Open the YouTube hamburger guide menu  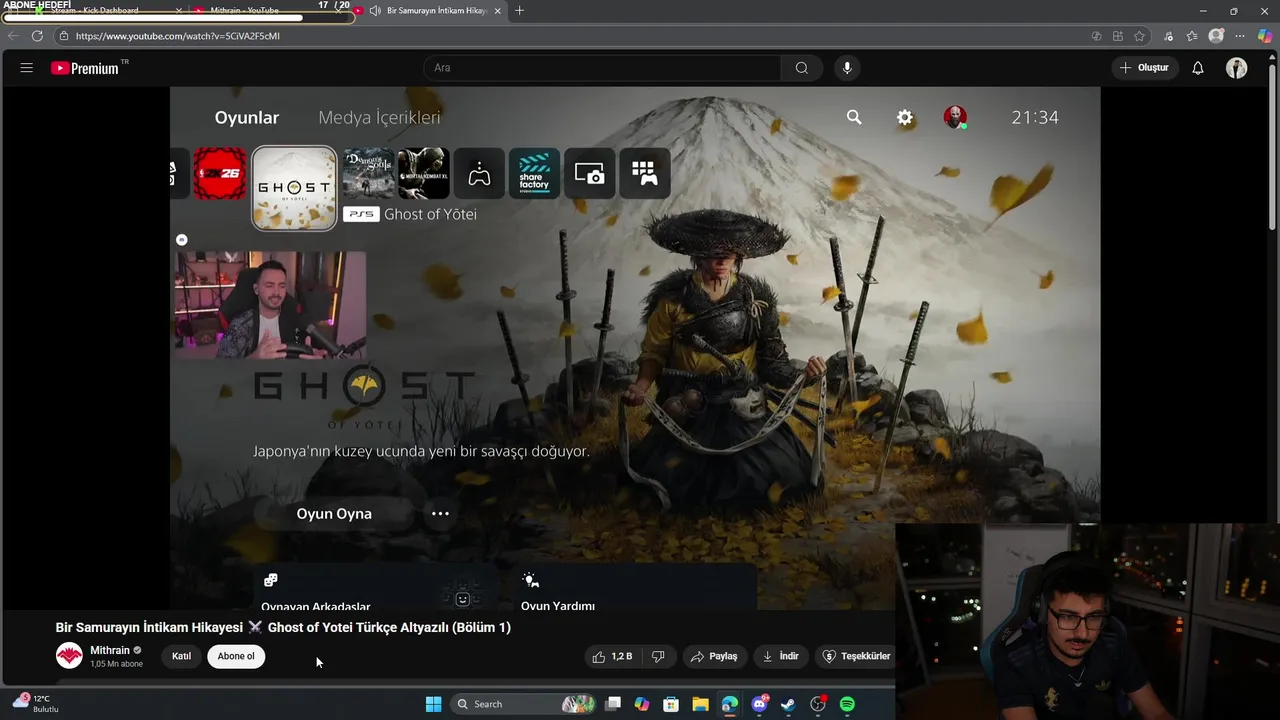pyautogui.click(x=27, y=68)
